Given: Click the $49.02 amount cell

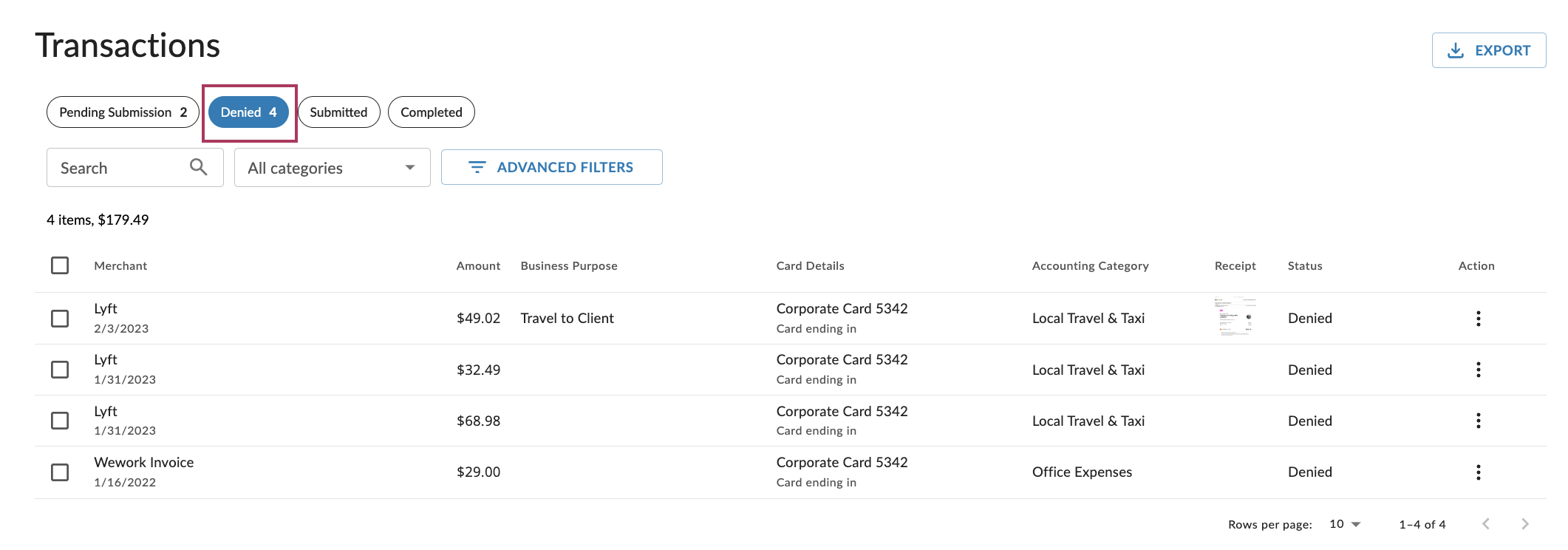Looking at the screenshot, I should click(x=478, y=319).
